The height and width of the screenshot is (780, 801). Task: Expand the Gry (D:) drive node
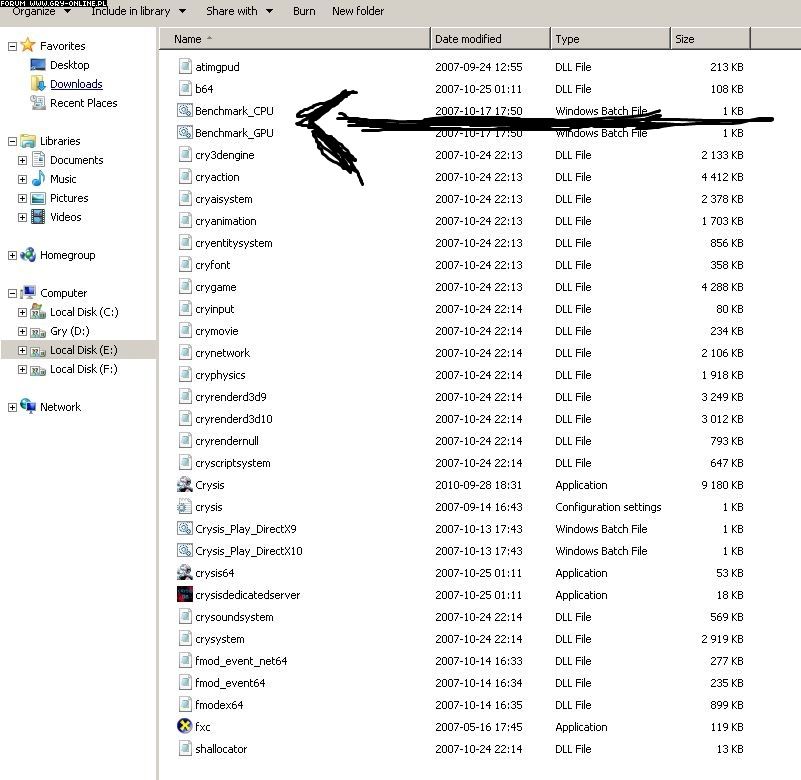(22, 331)
